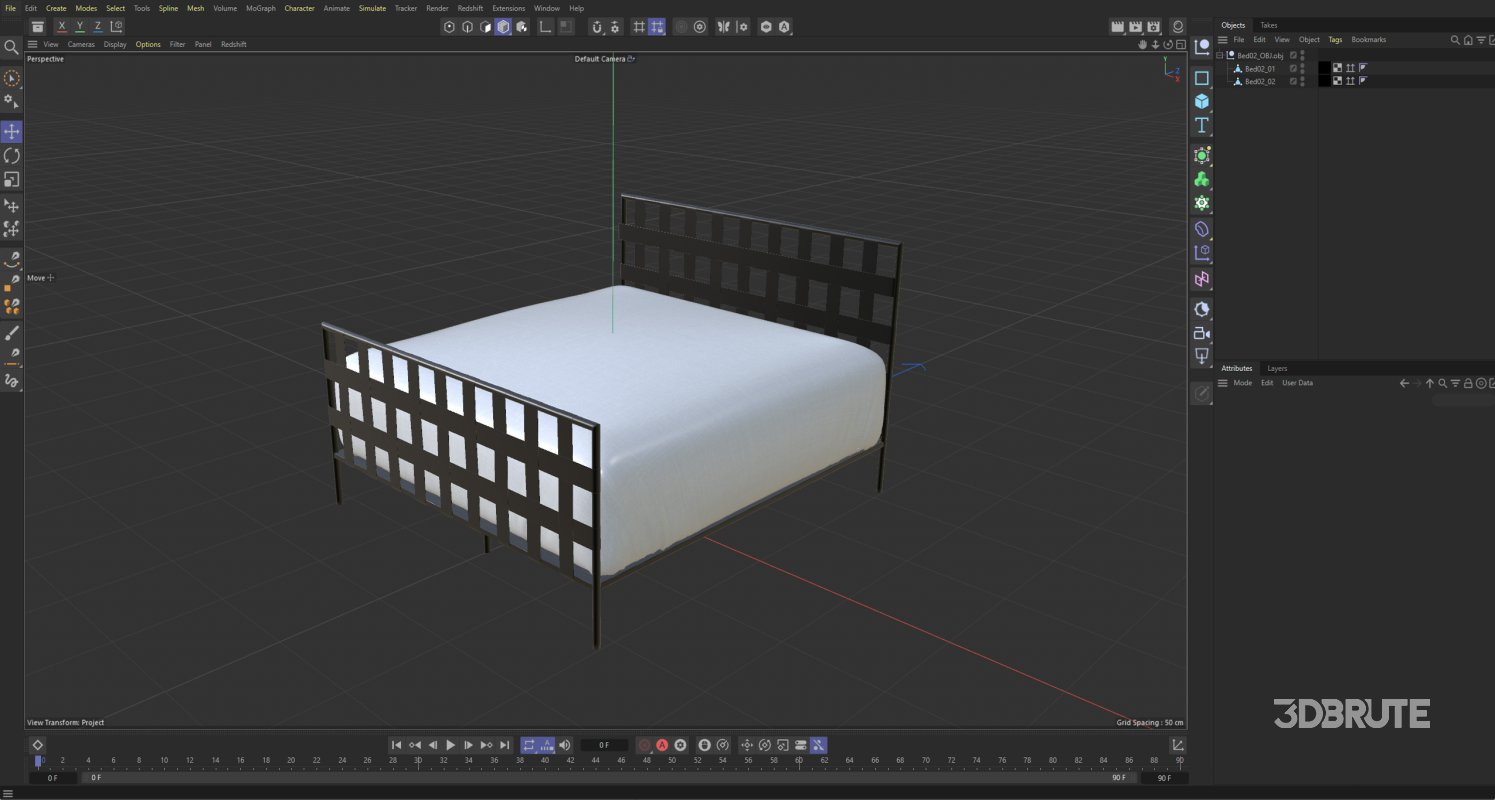Click the Tags menu in the Object Manager
This screenshot has height=800, width=1495.
[x=1335, y=39]
